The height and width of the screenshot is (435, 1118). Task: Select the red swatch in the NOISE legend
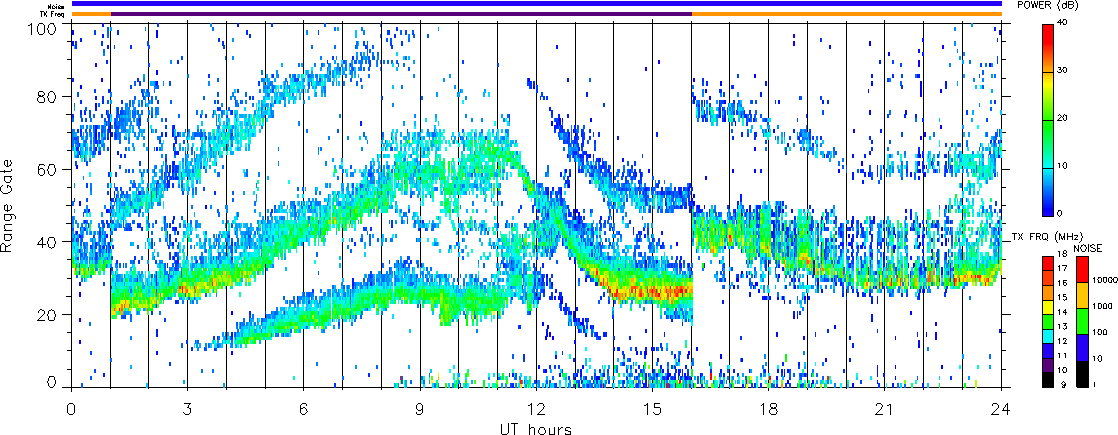point(1082,270)
